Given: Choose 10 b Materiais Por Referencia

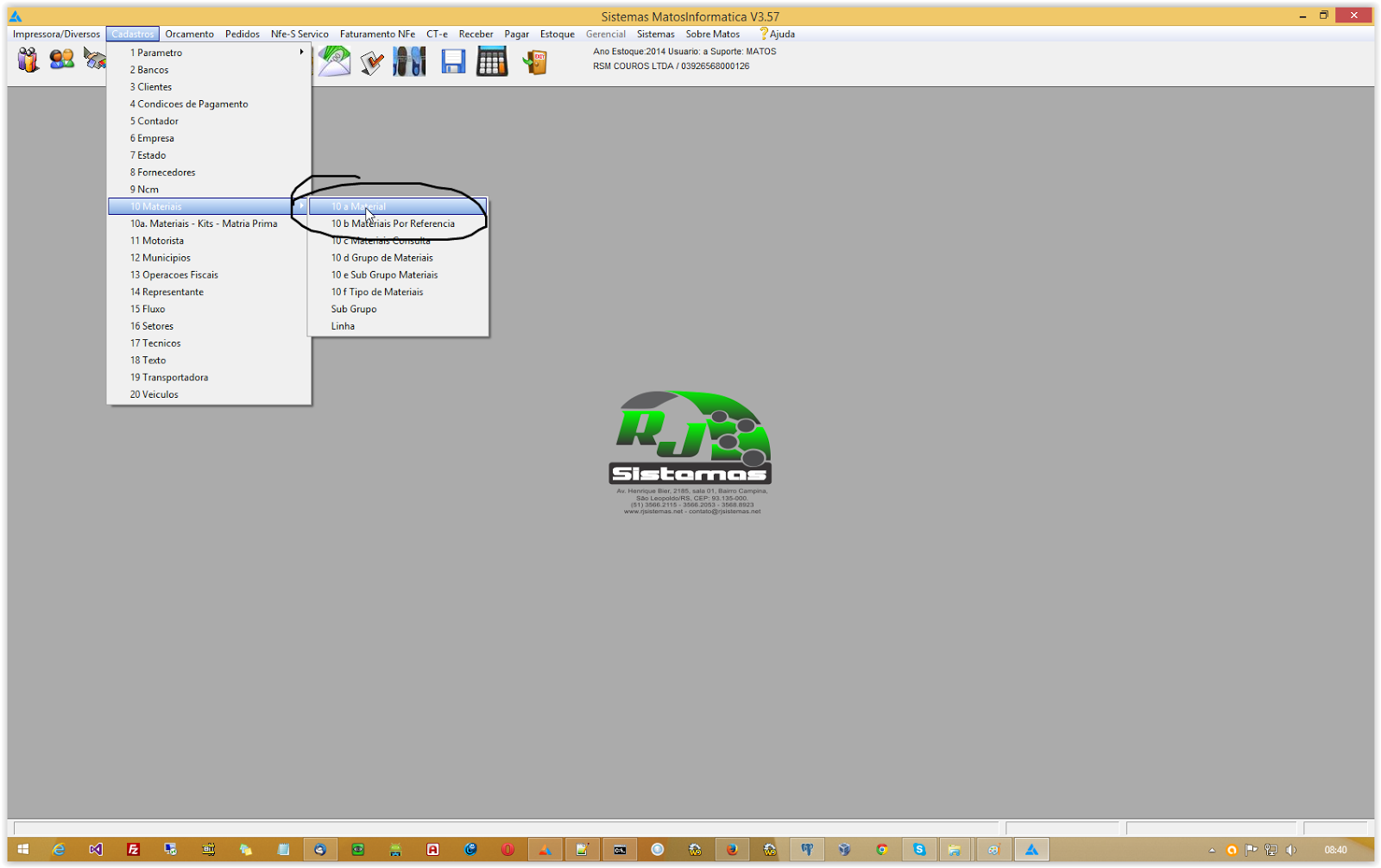Looking at the screenshot, I should [x=398, y=223].
